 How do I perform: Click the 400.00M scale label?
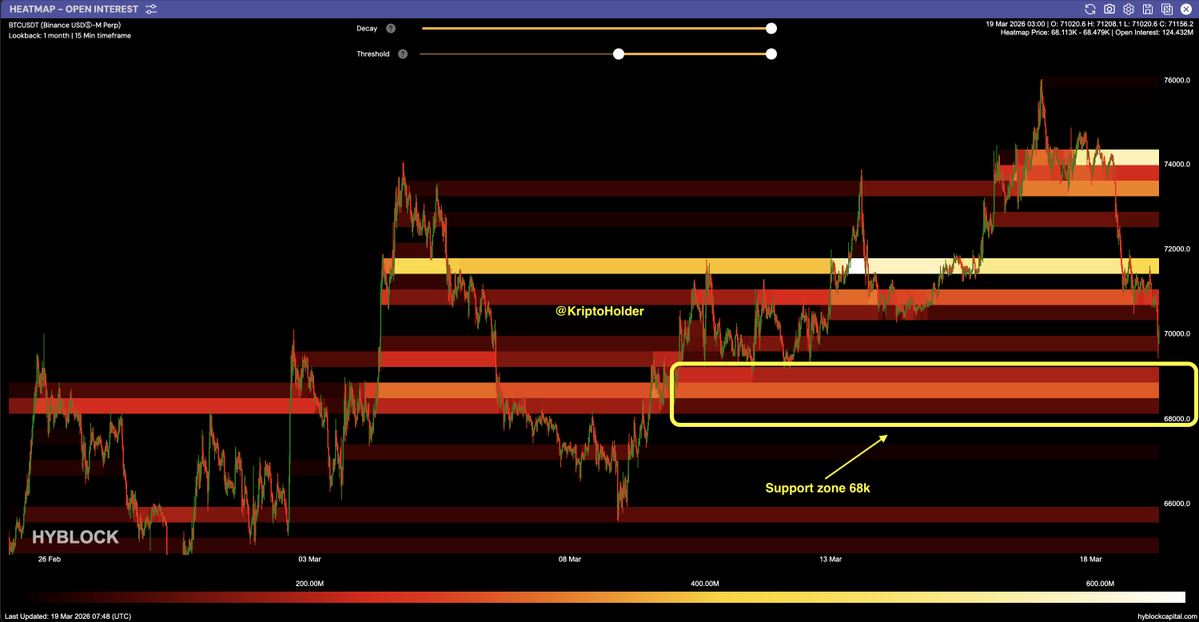click(705, 584)
